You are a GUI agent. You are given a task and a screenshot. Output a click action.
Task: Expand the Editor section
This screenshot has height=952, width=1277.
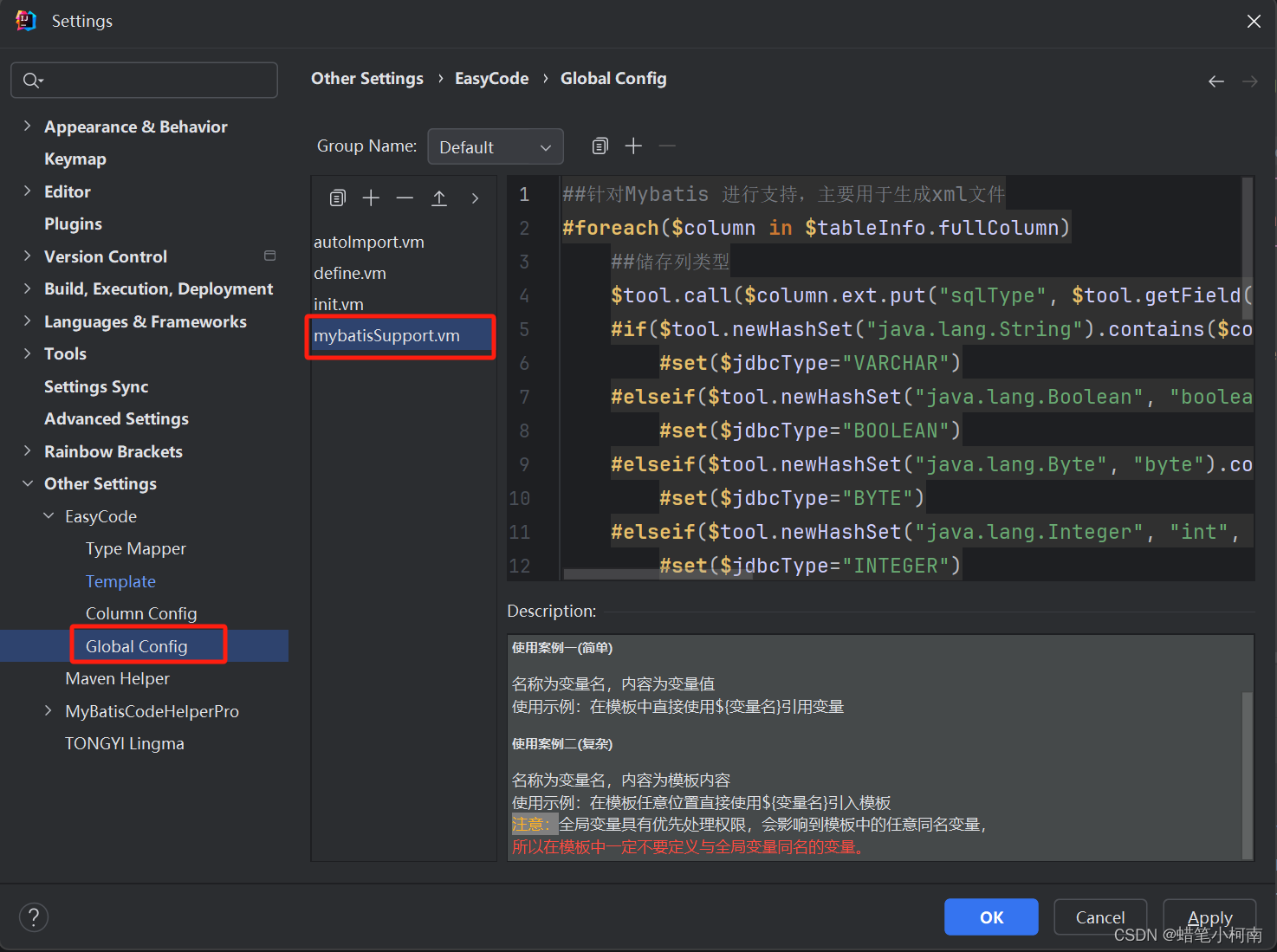pos(27,191)
